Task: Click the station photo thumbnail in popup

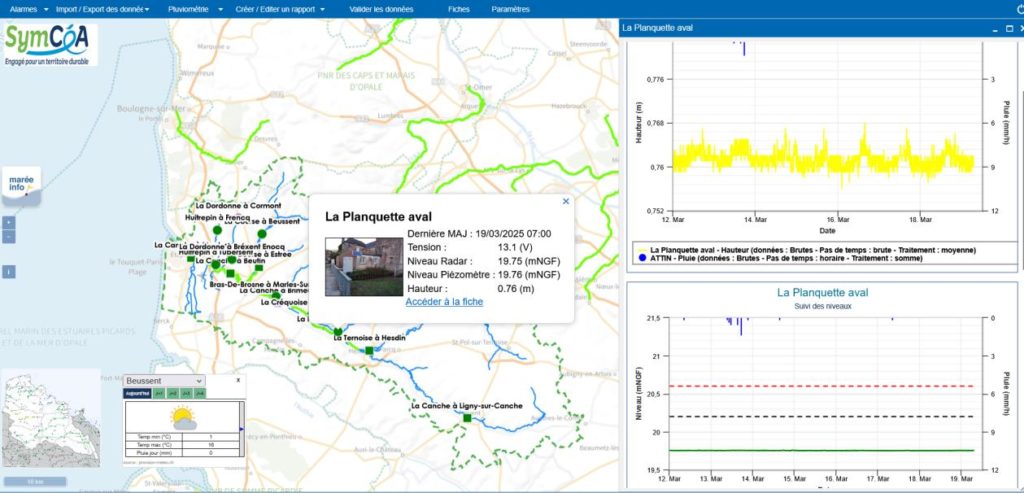Action: tap(363, 266)
